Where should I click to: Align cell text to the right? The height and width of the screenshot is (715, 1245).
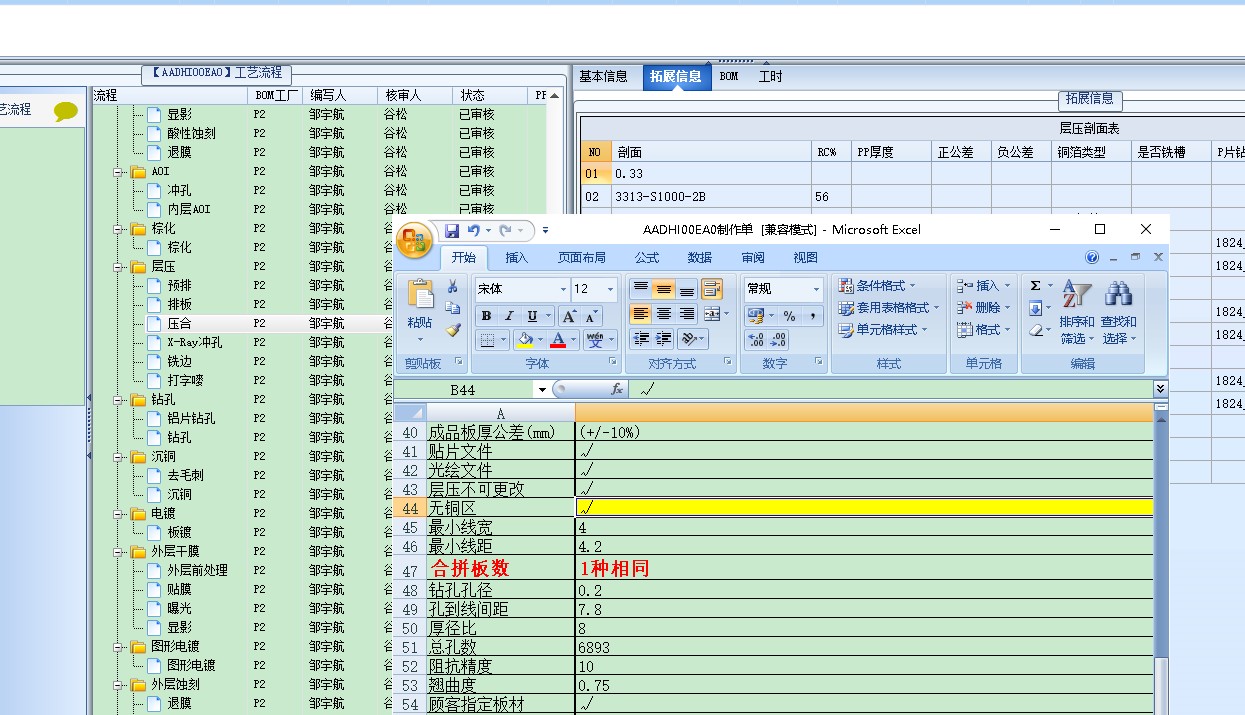(687, 314)
